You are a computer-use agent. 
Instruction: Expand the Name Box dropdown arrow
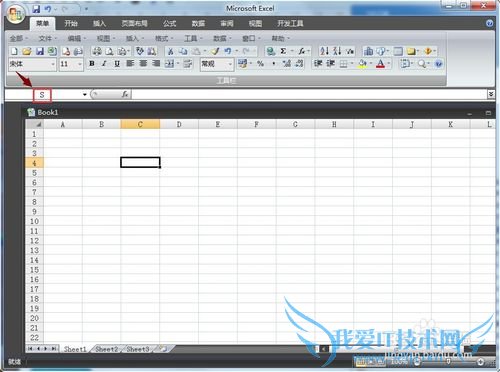85,95
